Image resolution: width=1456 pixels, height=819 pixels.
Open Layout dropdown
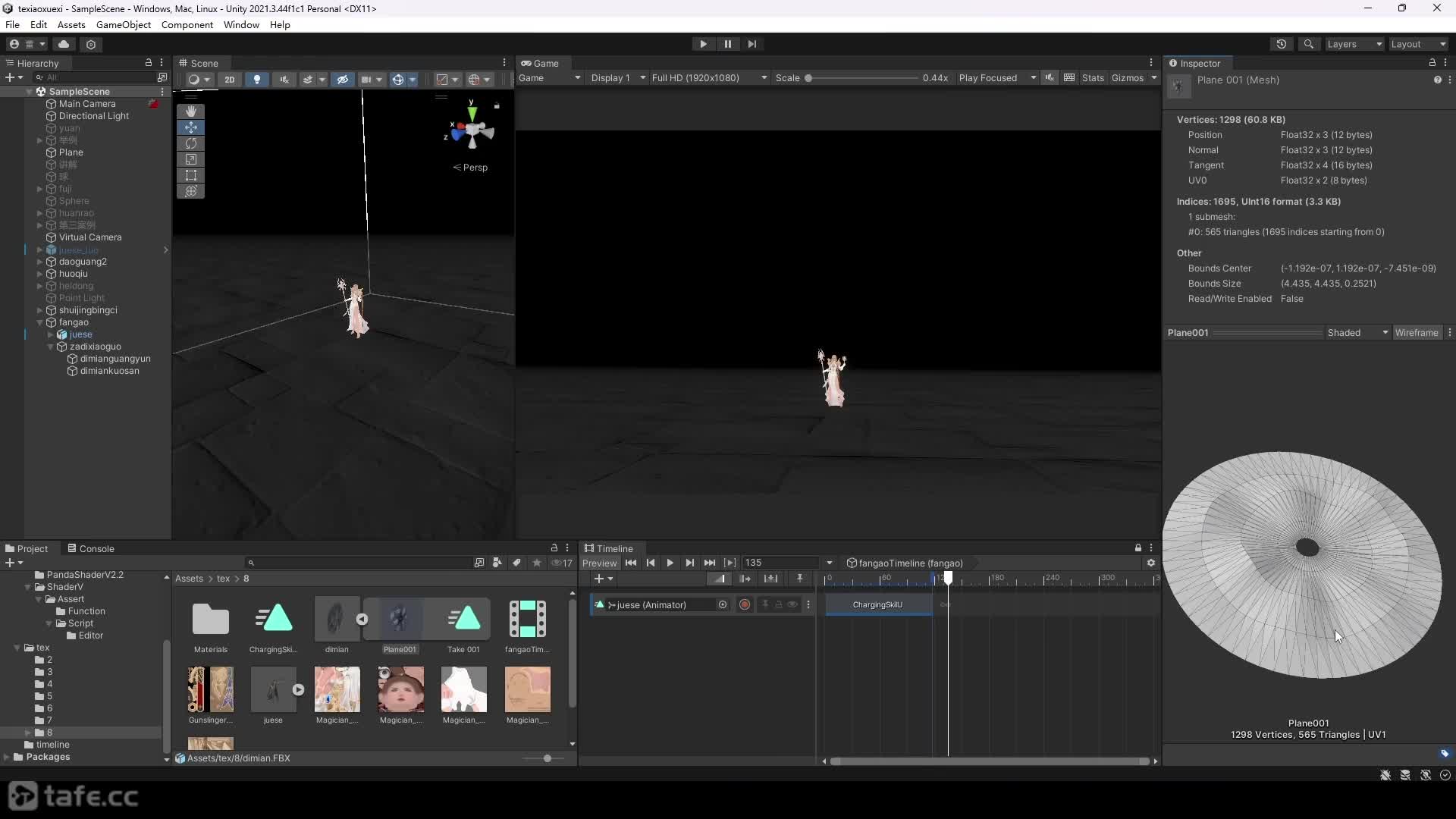point(1418,44)
